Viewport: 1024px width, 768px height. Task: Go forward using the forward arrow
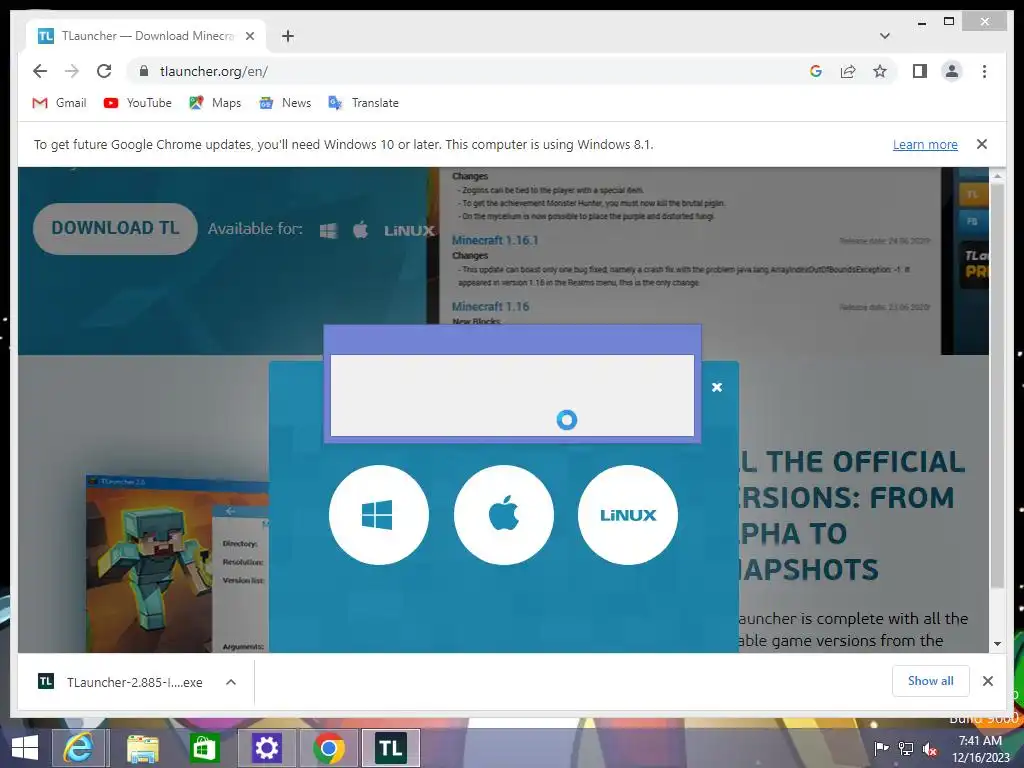72,71
